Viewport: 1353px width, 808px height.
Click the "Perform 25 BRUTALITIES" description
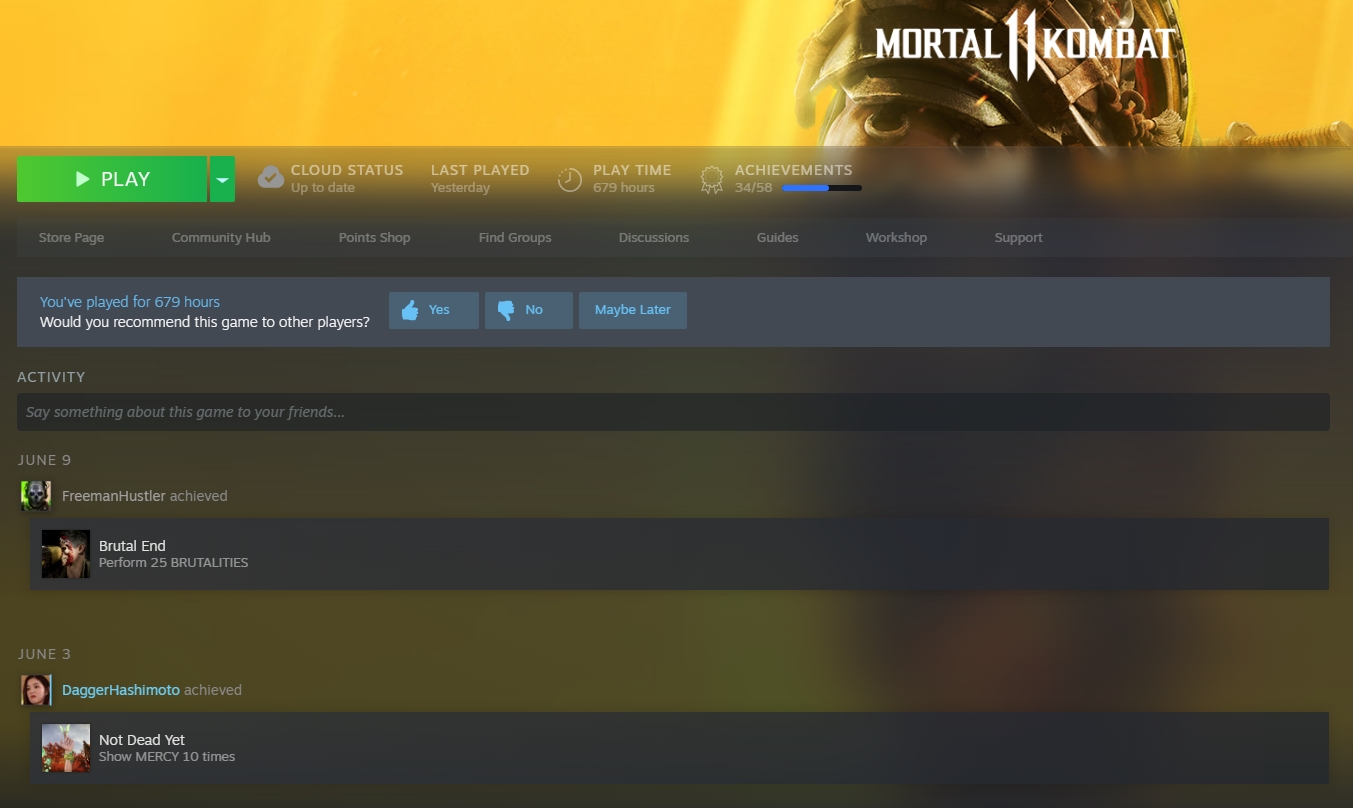pyautogui.click(x=173, y=563)
